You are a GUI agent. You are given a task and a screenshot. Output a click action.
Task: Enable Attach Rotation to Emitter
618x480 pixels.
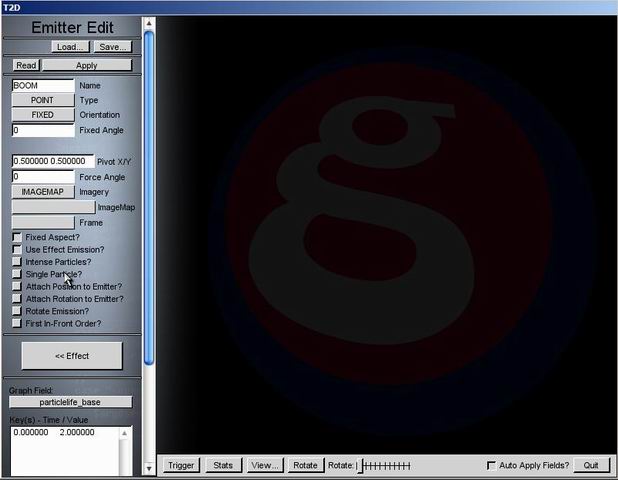point(17,299)
